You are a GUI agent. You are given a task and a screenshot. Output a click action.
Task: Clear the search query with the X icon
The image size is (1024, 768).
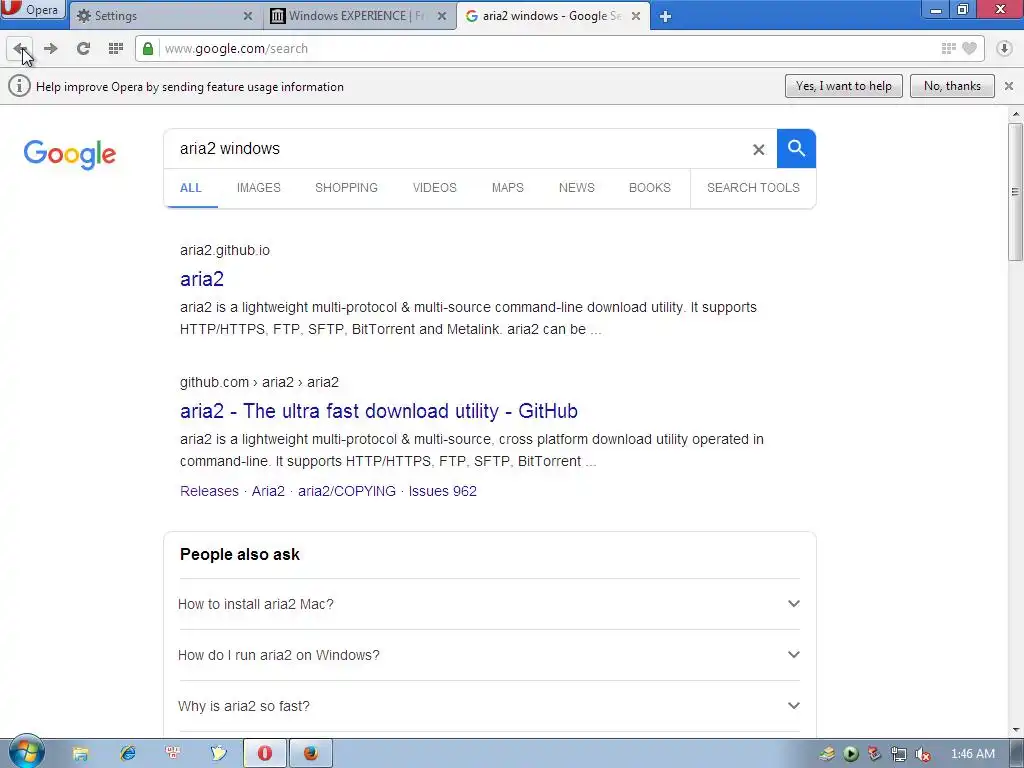point(758,150)
